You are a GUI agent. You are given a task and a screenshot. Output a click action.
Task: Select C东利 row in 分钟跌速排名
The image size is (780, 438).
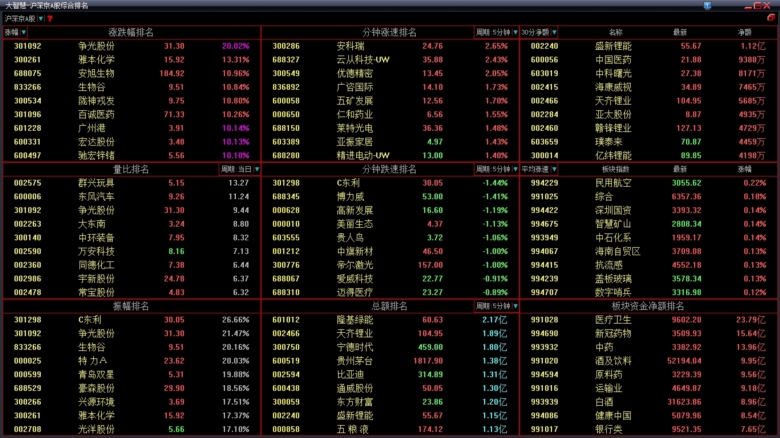click(x=390, y=183)
